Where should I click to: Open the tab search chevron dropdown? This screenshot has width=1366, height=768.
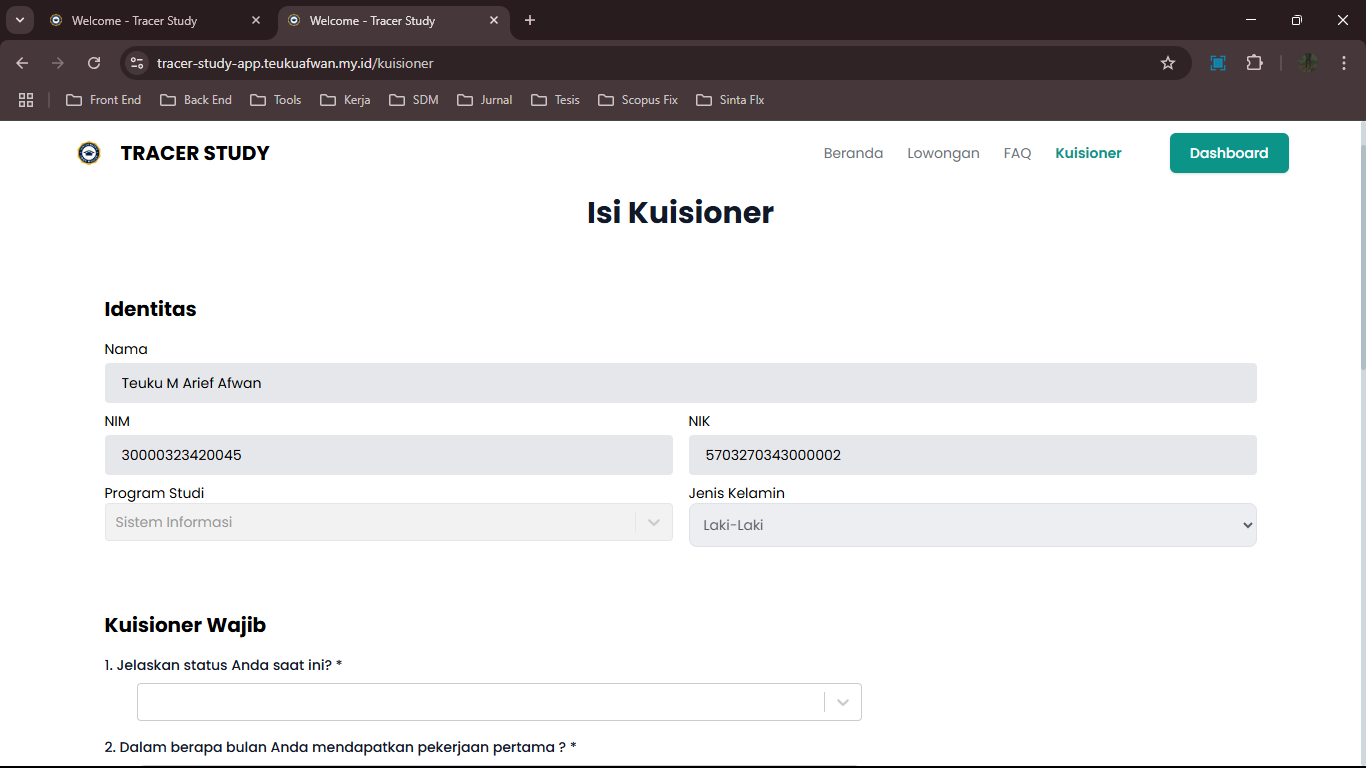[x=19, y=20]
